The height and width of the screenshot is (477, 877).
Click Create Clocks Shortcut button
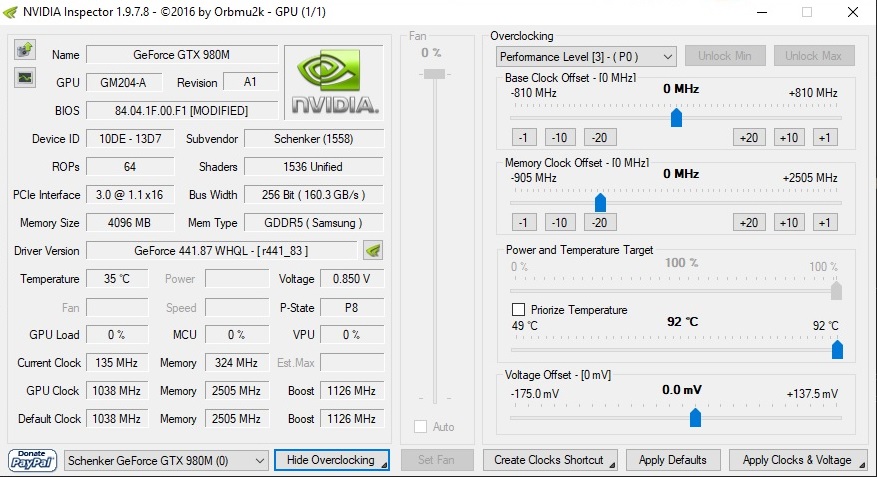(550, 460)
